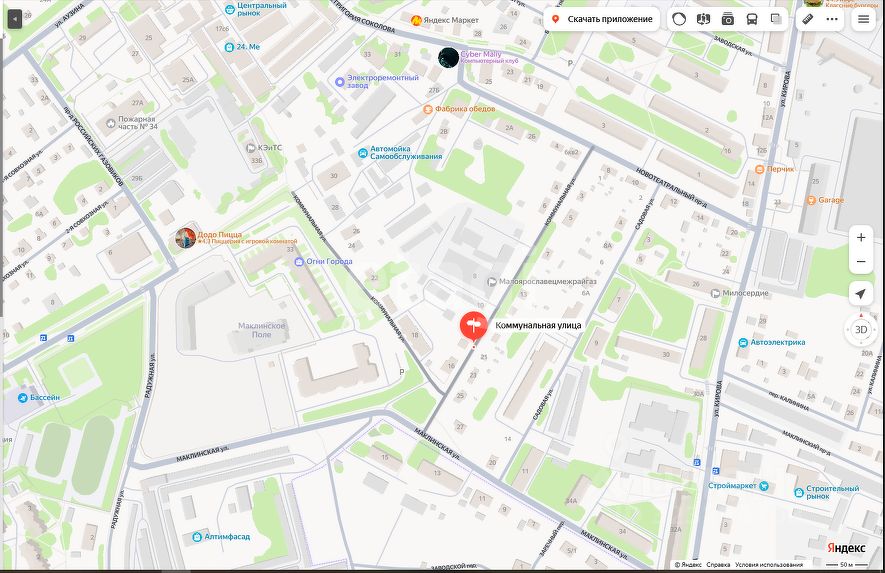Open the three-dots more options menu
This screenshot has height=573, width=885.
(x=832, y=19)
